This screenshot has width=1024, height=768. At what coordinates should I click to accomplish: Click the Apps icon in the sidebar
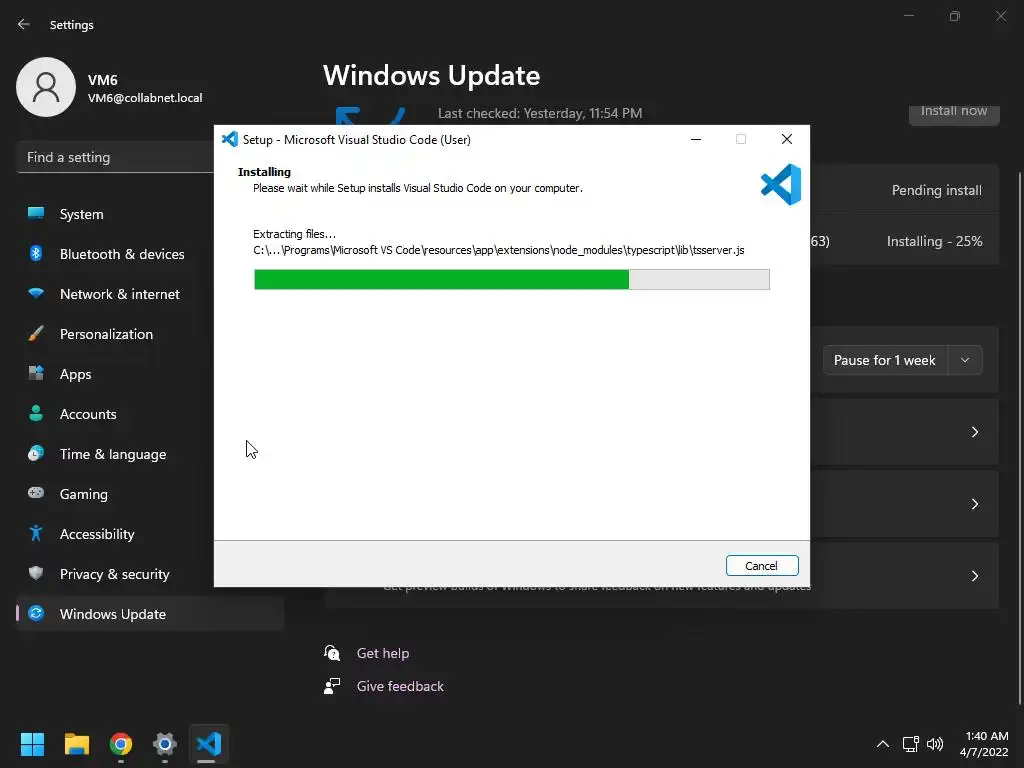[36, 374]
